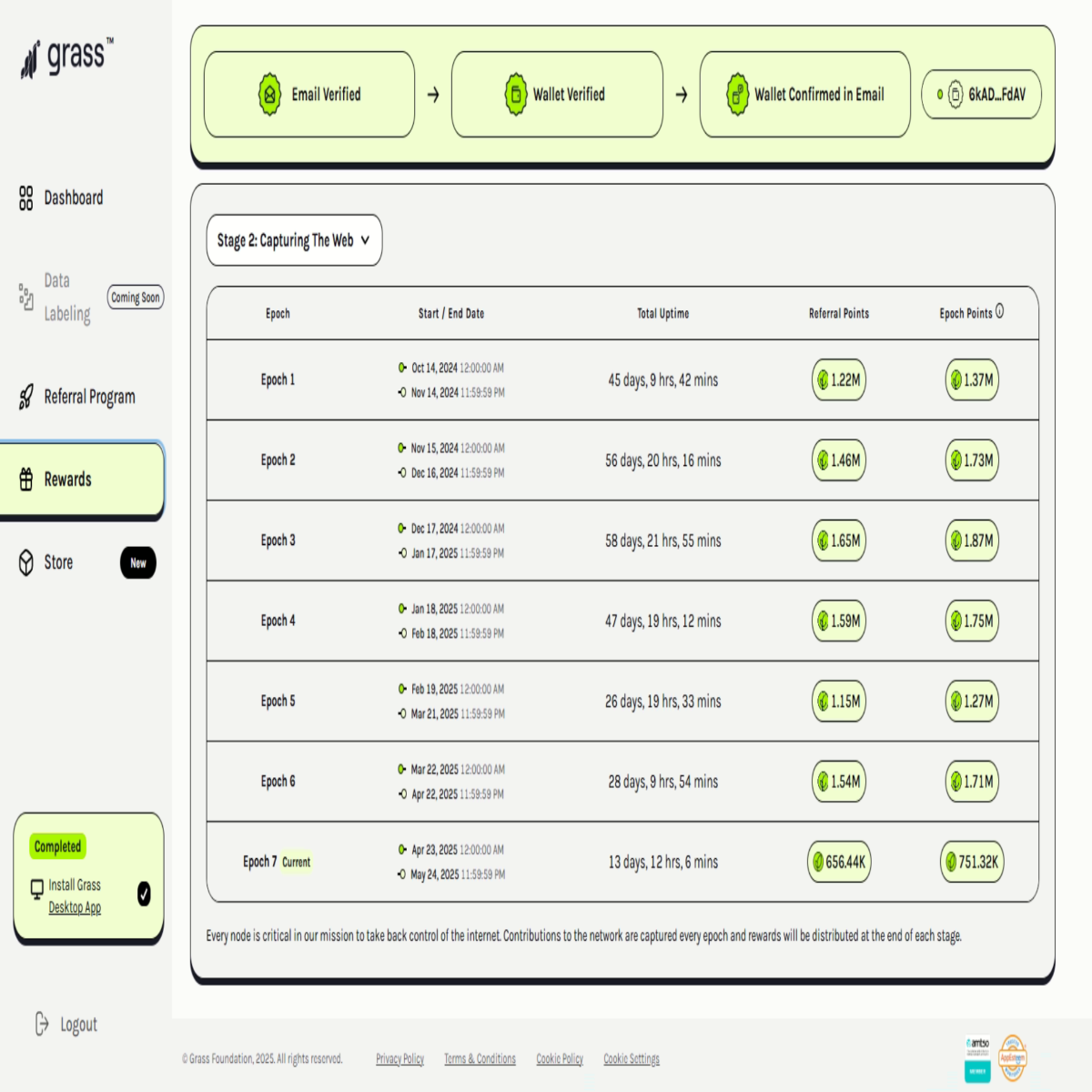Click the 6kAD…FdAV wallet address button
1092x1092 pixels.
[x=981, y=95]
